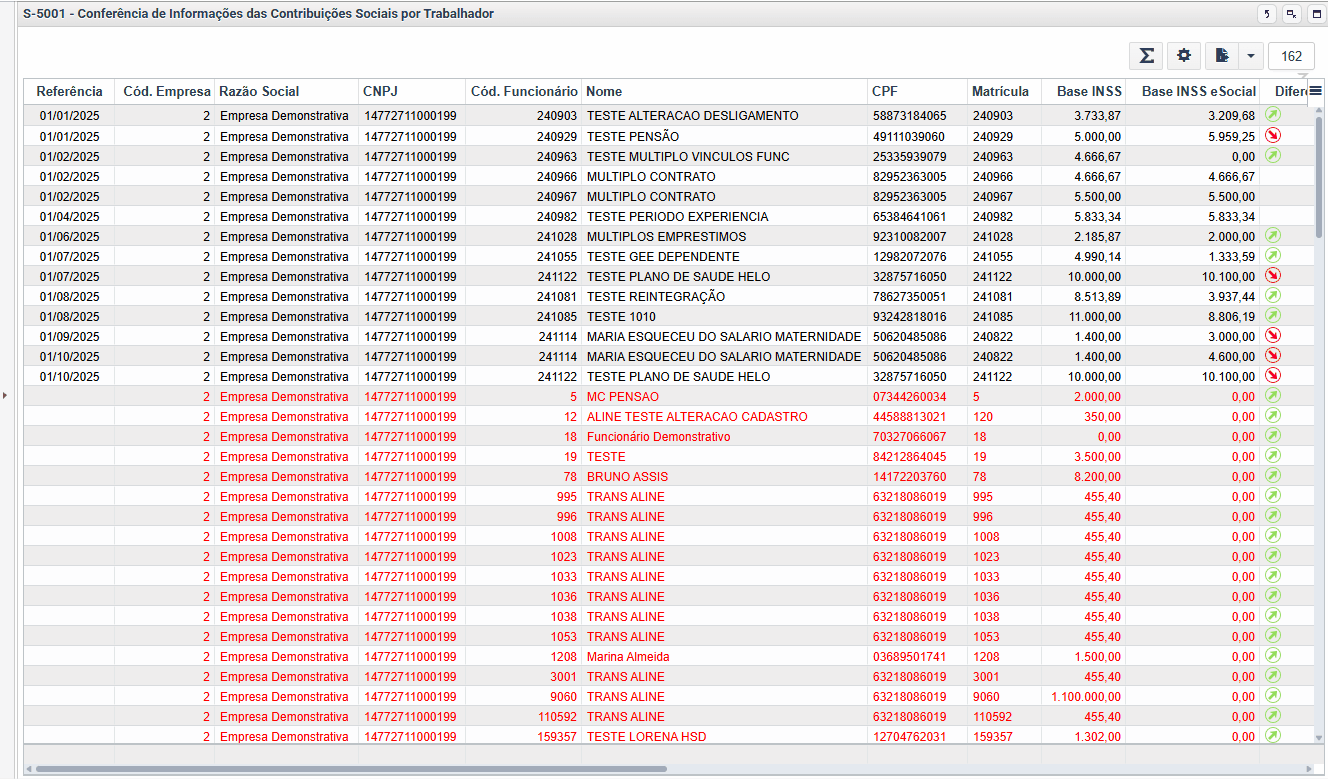The height and width of the screenshot is (779, 1328).
Task: Click the restore/undo arrow icon in title bar
Action: tap(1266, 14)
